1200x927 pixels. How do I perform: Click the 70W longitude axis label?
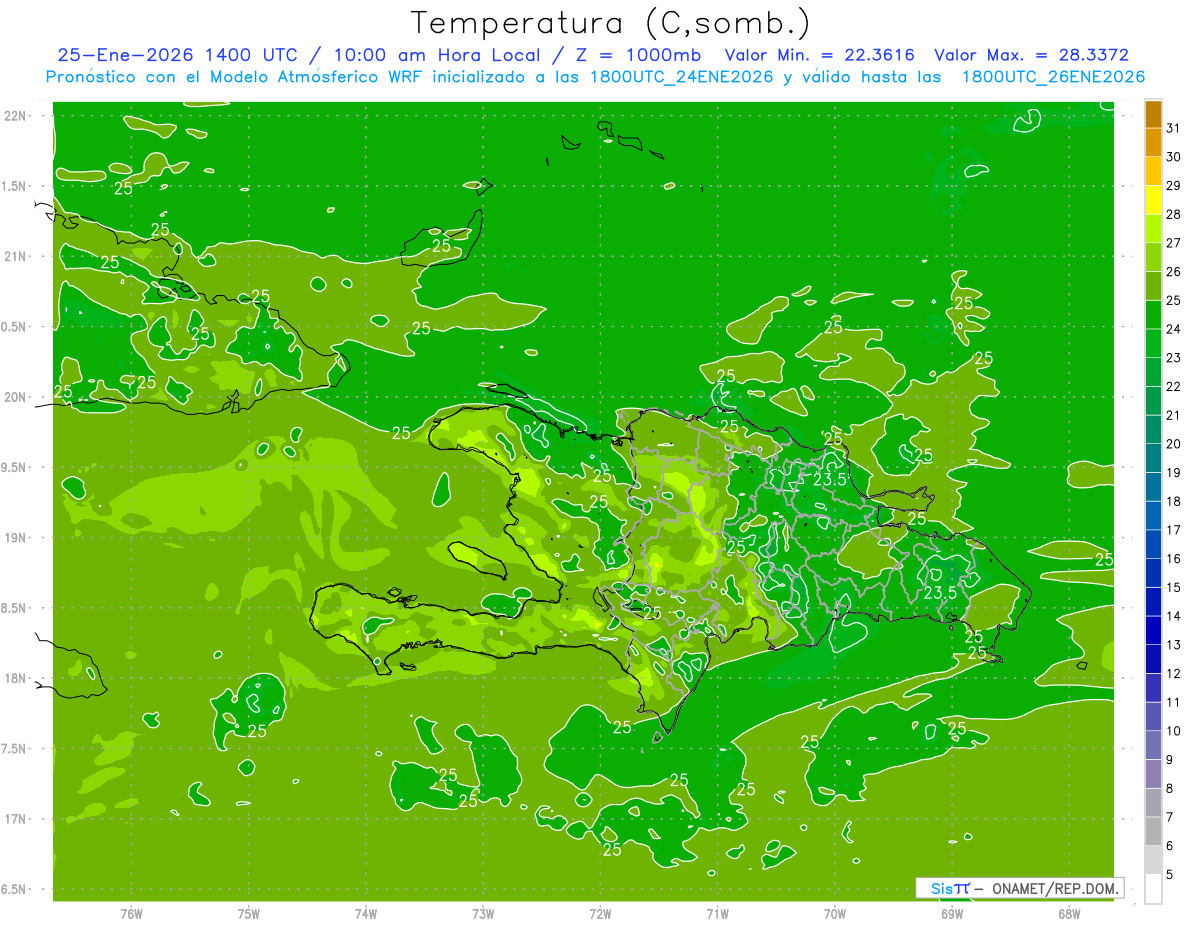pos(835,913)
